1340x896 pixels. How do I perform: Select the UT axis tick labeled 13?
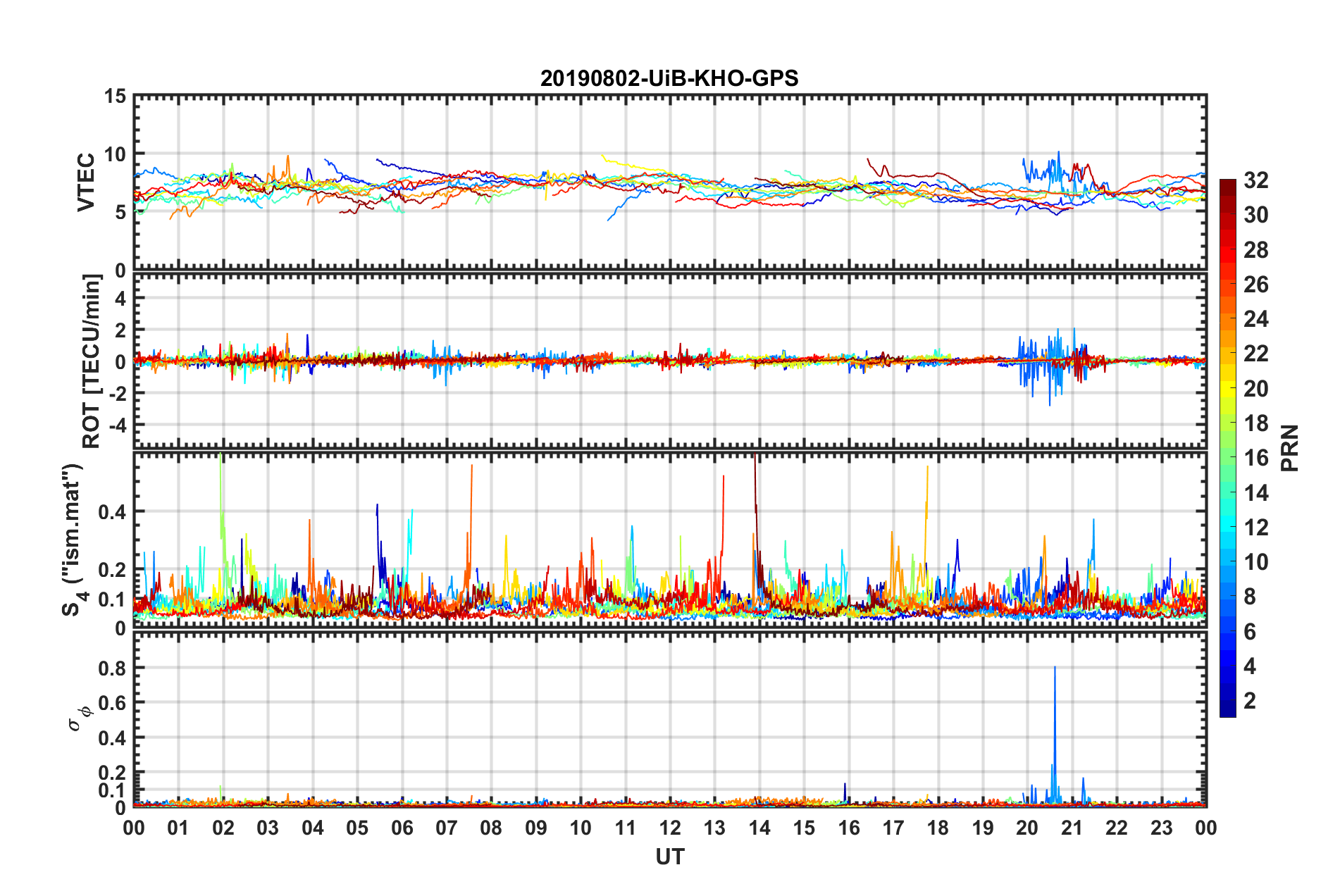[x=714, y=828]
